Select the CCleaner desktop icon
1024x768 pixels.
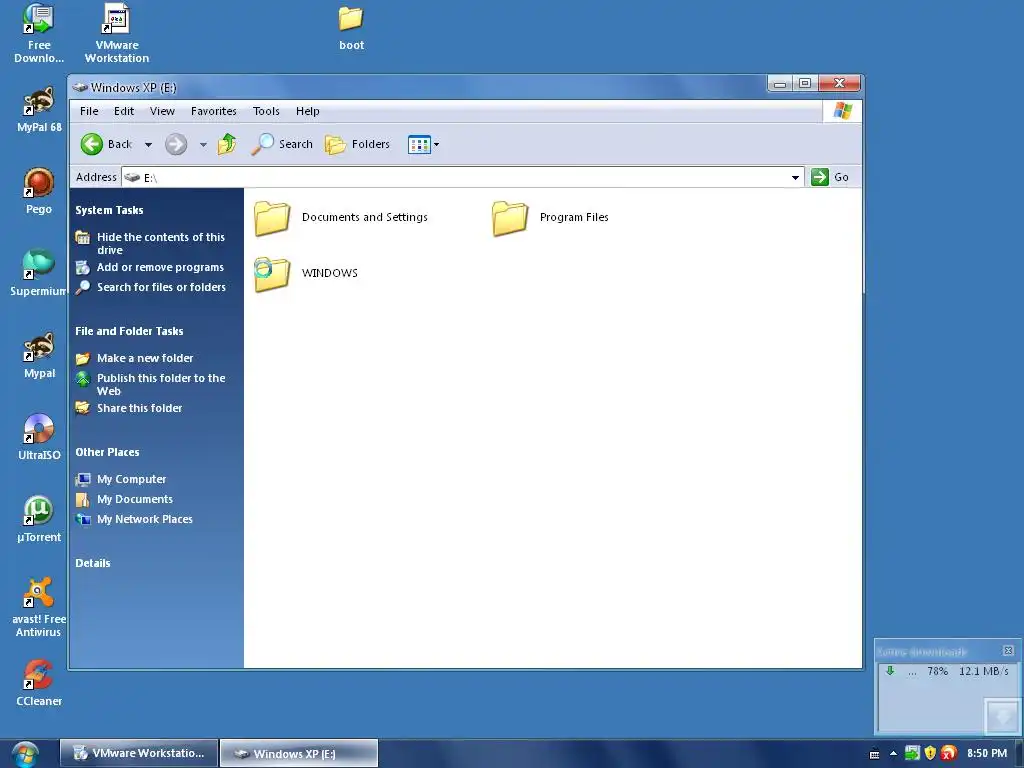tap(39, 684)
